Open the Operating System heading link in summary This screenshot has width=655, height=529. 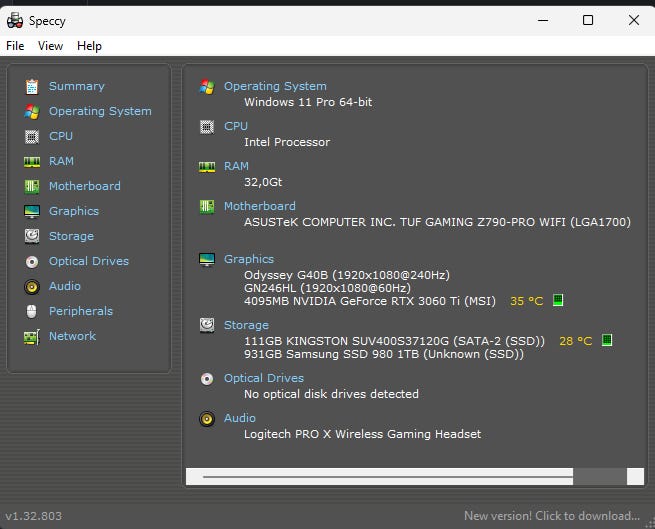[x=275, y=86]
